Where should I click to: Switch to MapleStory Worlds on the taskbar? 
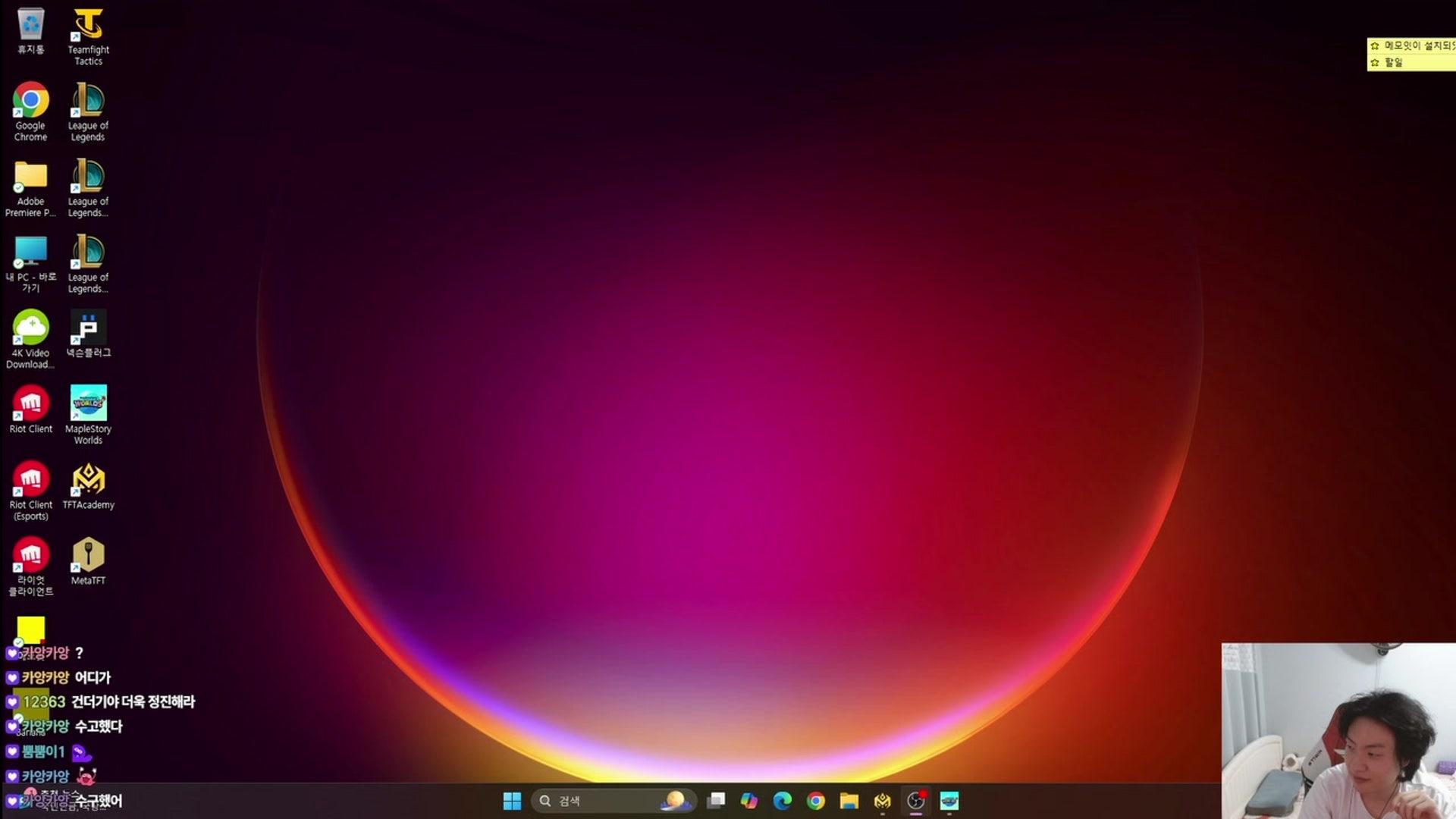949,801
